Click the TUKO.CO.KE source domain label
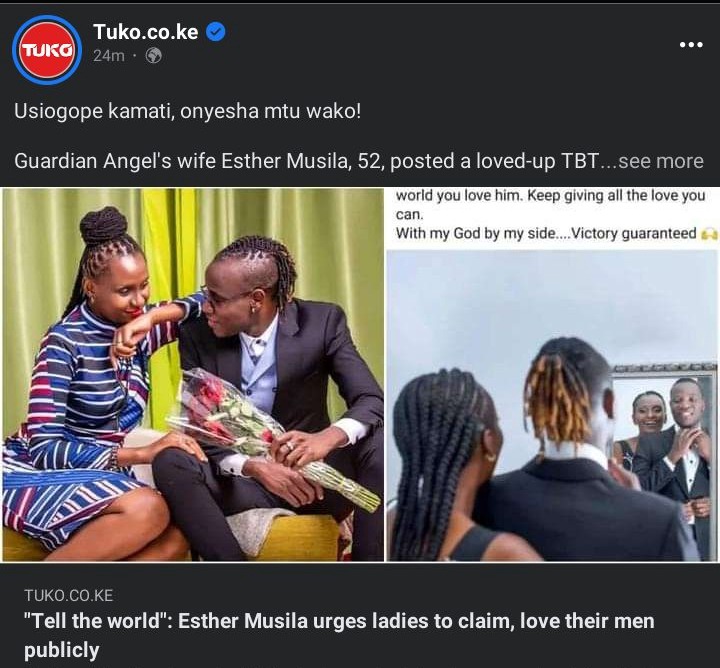Viewport: 720px width, 668px height. (68, 595)
